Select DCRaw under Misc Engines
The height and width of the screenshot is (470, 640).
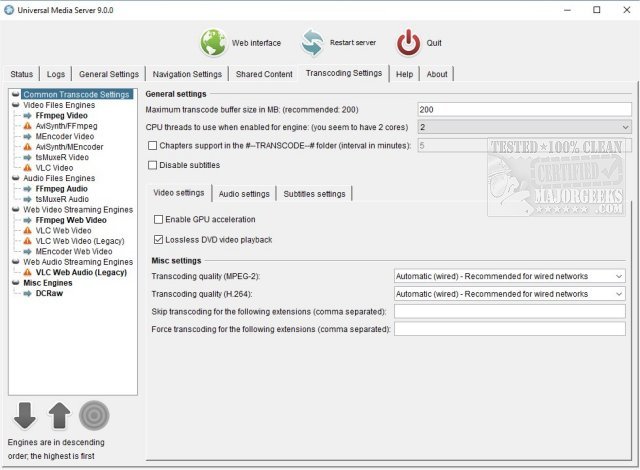tap(49, 293)
